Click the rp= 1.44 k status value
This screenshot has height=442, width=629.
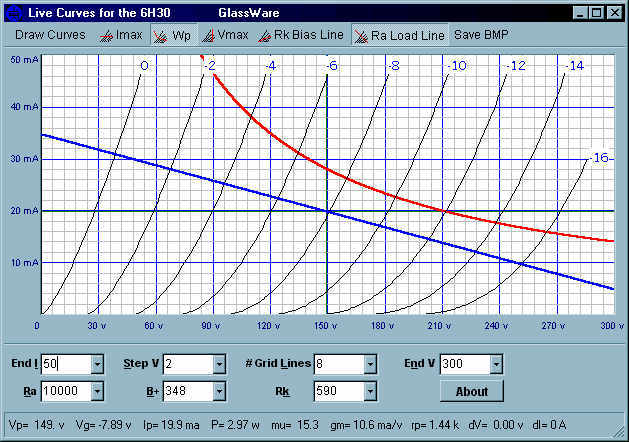[435, 425]
